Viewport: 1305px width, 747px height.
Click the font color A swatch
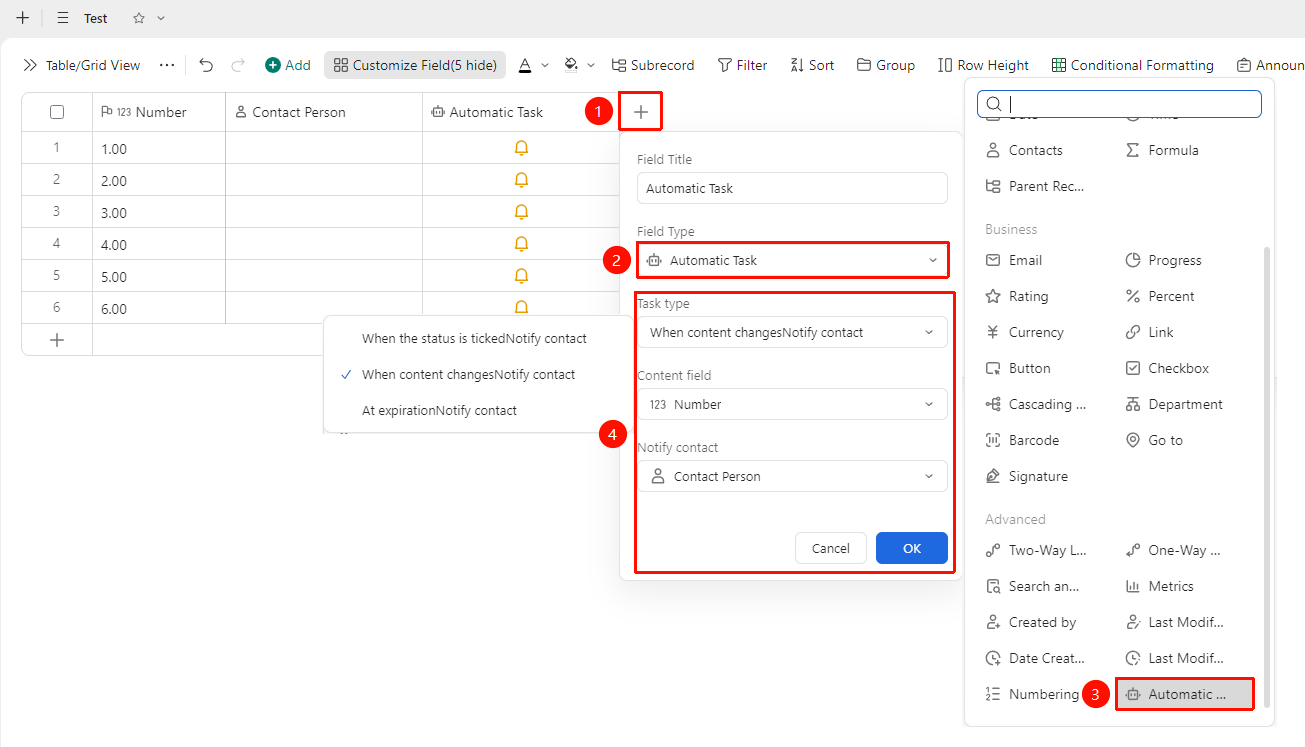(x=525, y=65)
